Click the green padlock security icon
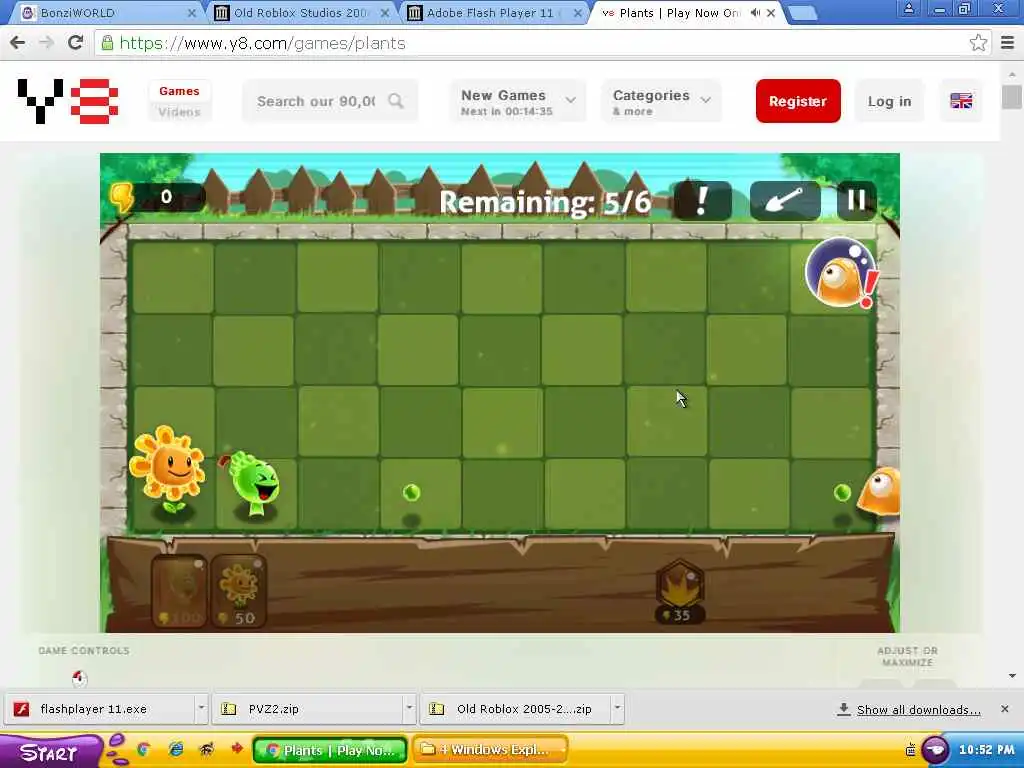This screenshot has height=768, width=1024. (x=108, y=43)
